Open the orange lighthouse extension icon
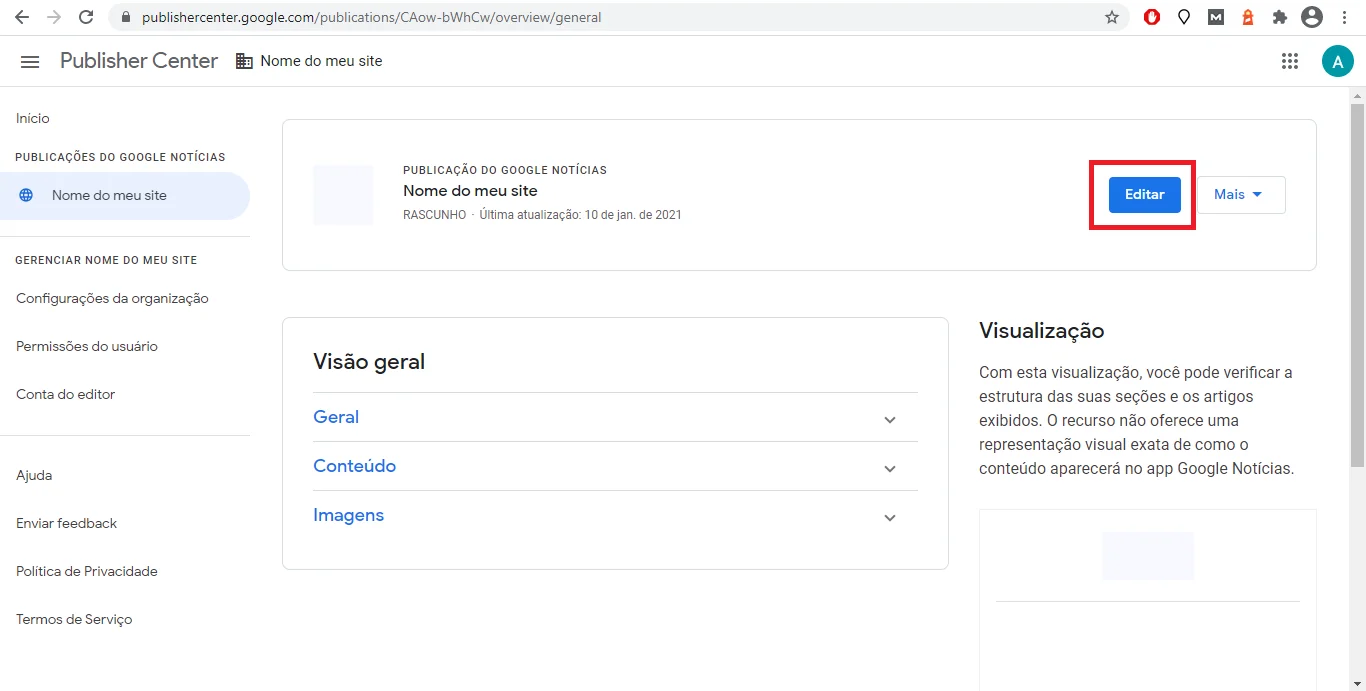The image size is (1366, 691). tap(1248, 17)
